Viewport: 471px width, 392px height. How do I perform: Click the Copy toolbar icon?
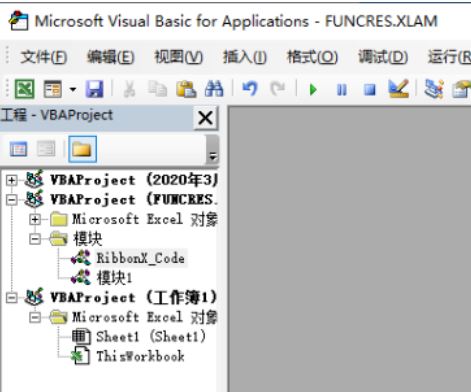[x=157, y=89]
